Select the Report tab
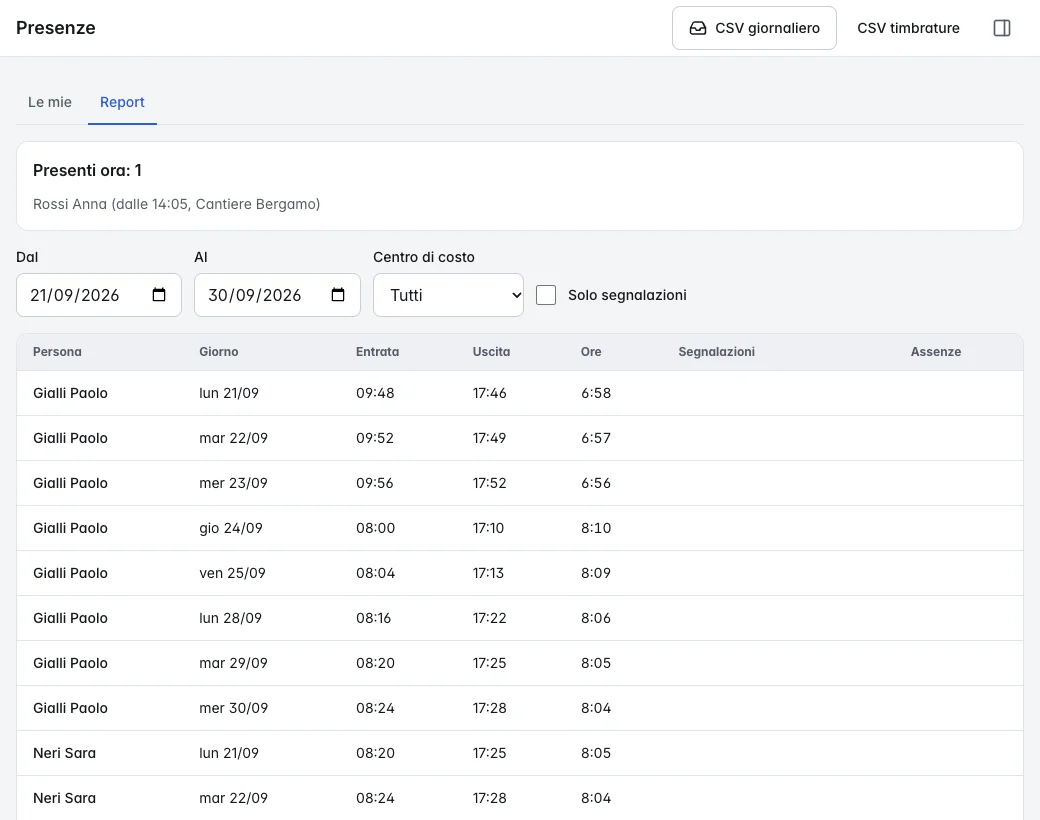This screenshot has height=820, width=1040. (x=122, y=102)
